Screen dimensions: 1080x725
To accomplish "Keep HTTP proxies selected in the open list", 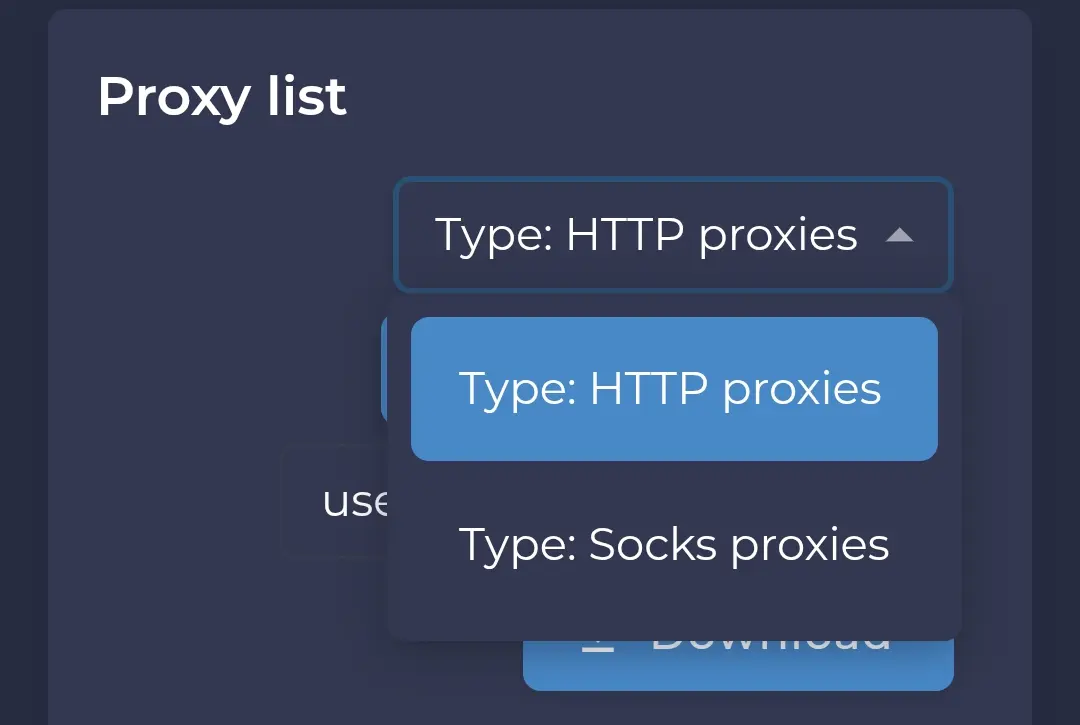I will pyautogui.click(x=674, y=389).
